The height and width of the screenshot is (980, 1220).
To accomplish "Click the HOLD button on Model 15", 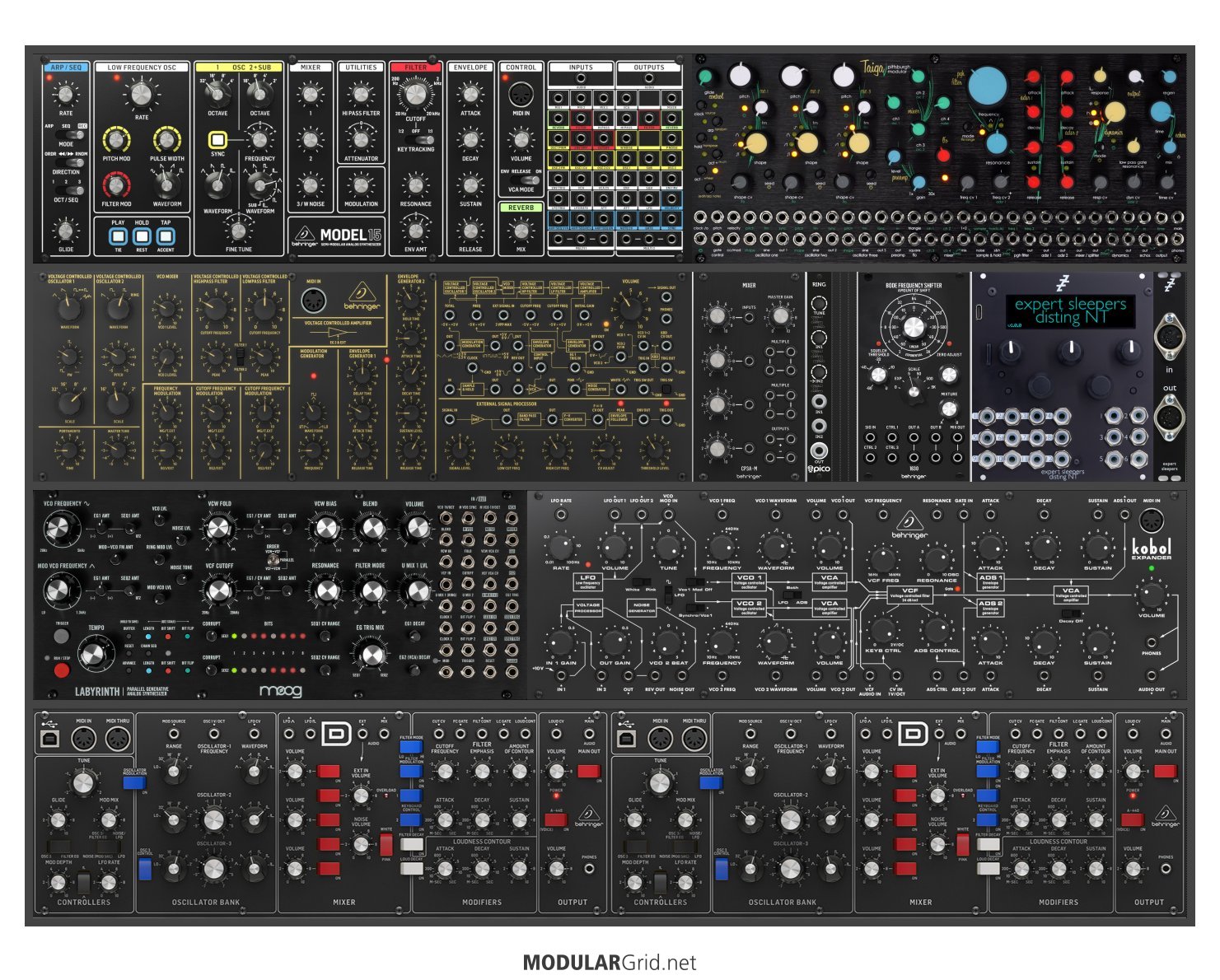I will (142, 237).
